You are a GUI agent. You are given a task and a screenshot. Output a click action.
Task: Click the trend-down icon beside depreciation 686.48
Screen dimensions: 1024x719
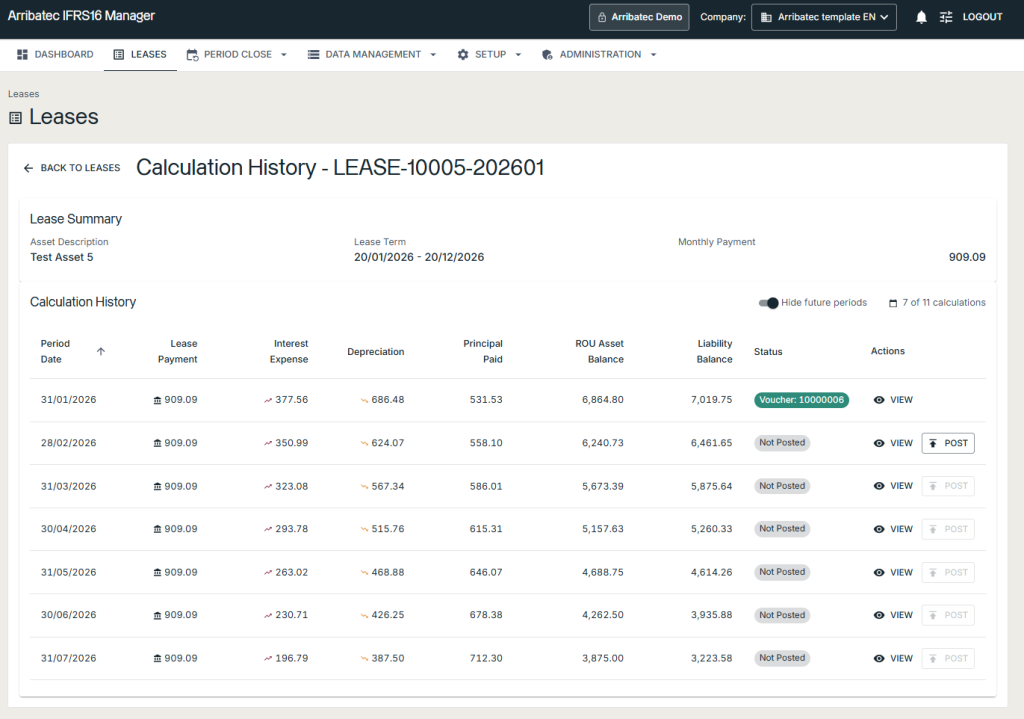coord(364,400)
